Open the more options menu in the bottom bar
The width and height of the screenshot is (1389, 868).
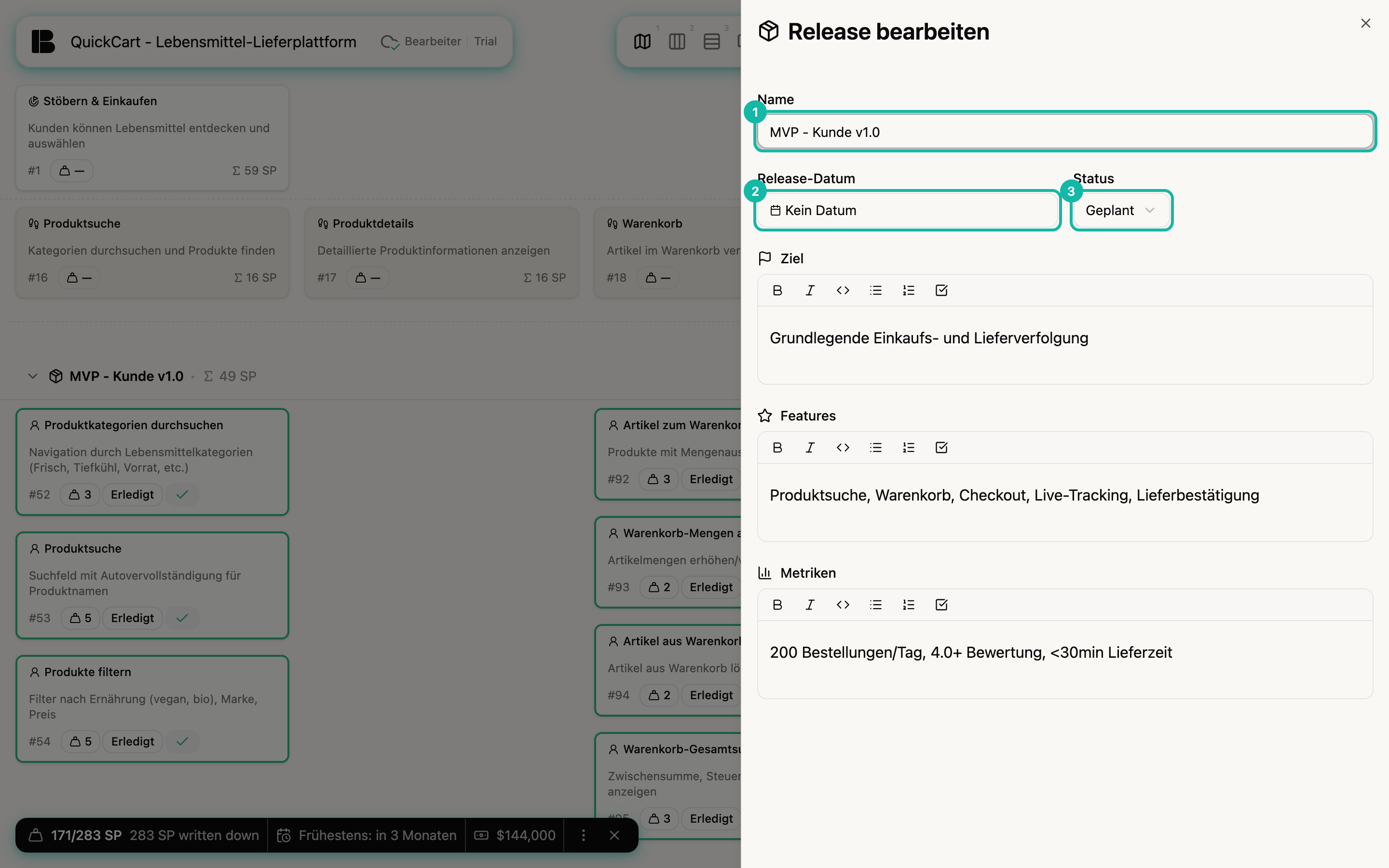click(583, 835)
